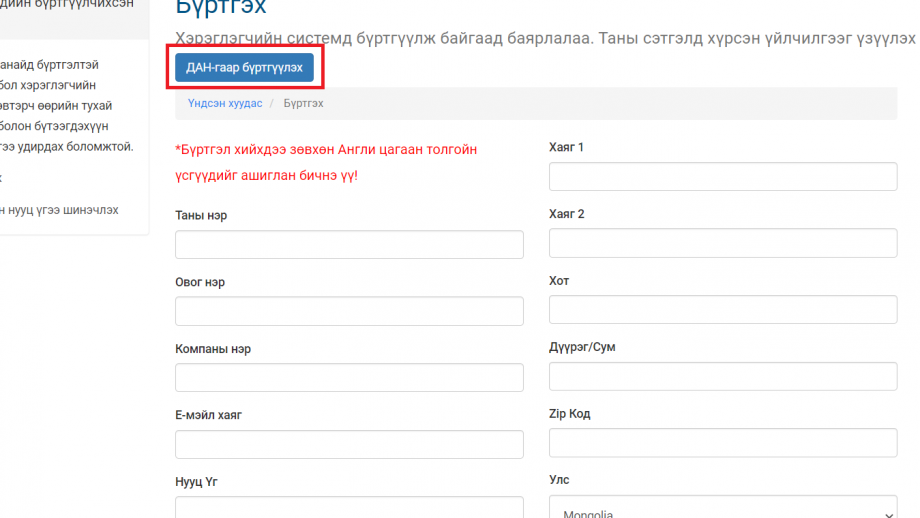
Task: Click the нууц үгээ шинэчлэх sidebar link
Action: click(x=59, y=210)
